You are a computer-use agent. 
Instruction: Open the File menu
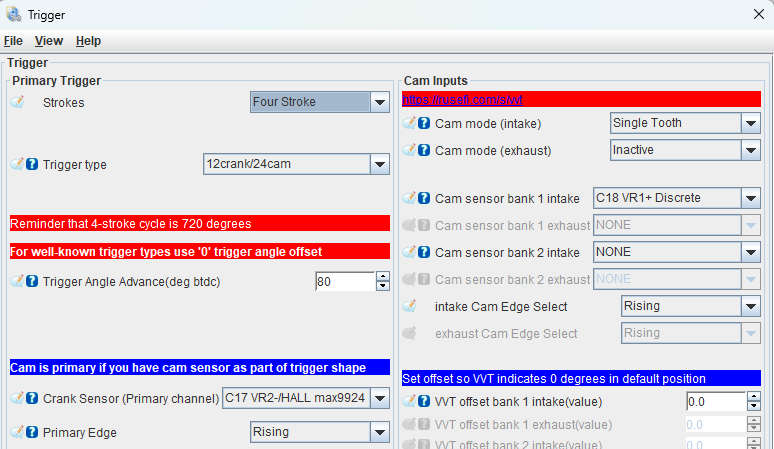point(13,41)
